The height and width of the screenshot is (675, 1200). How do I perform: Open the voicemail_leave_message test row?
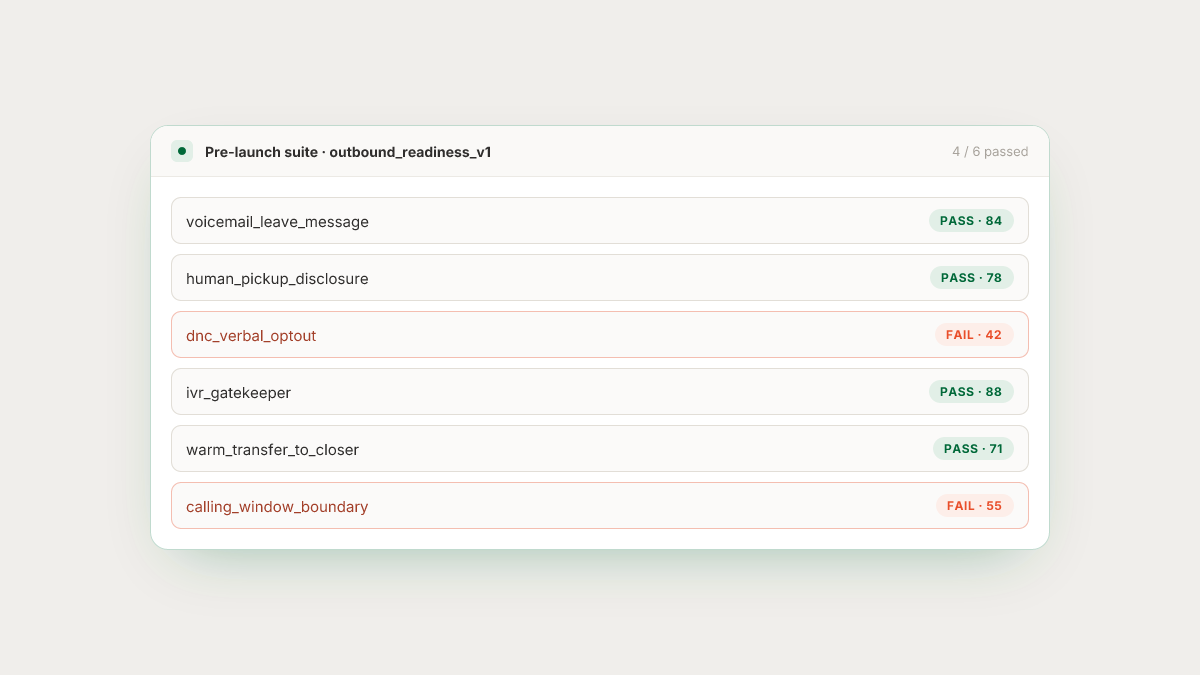pos(600,221)
